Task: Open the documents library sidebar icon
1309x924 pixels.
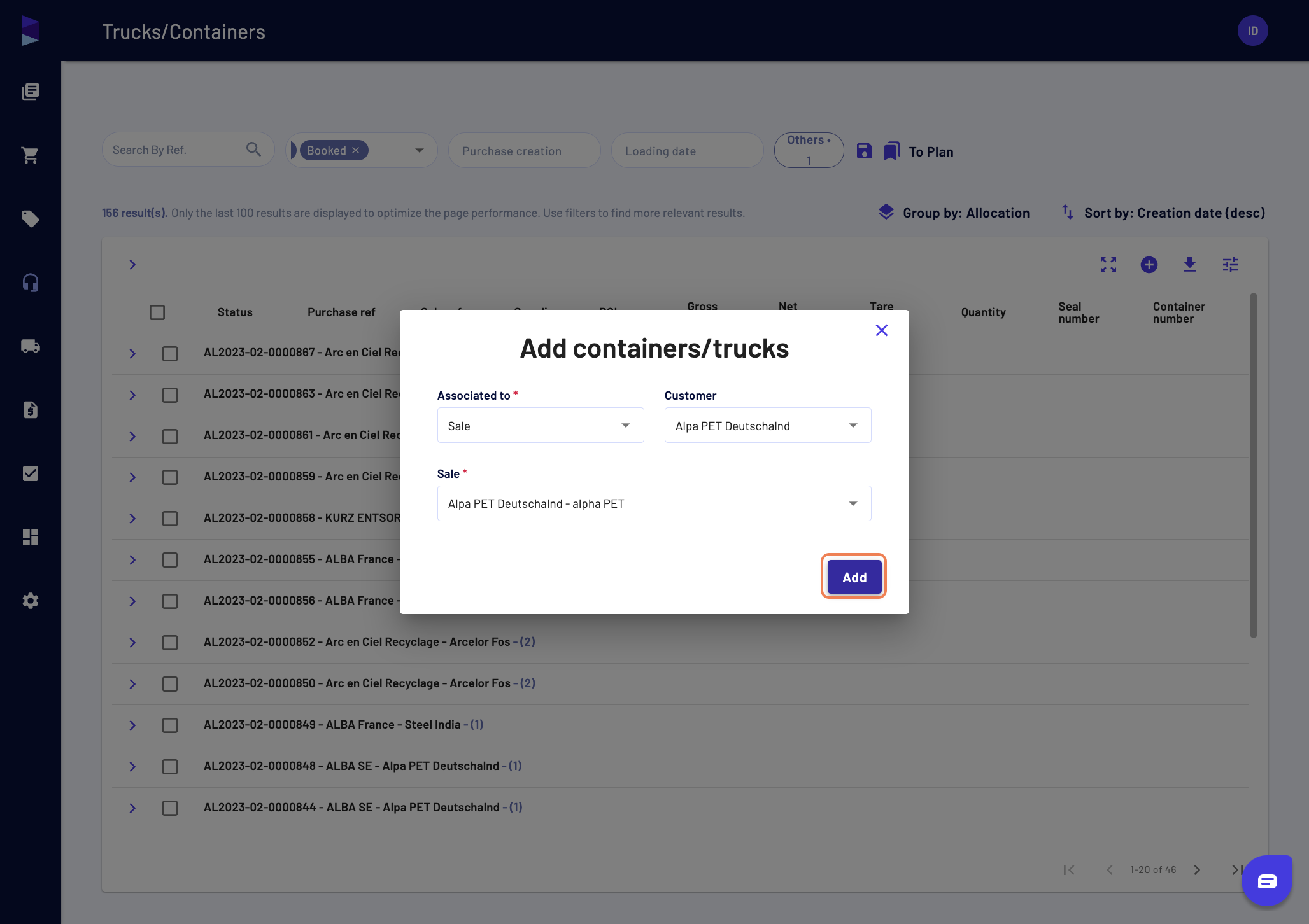Action: coord(31,92)
